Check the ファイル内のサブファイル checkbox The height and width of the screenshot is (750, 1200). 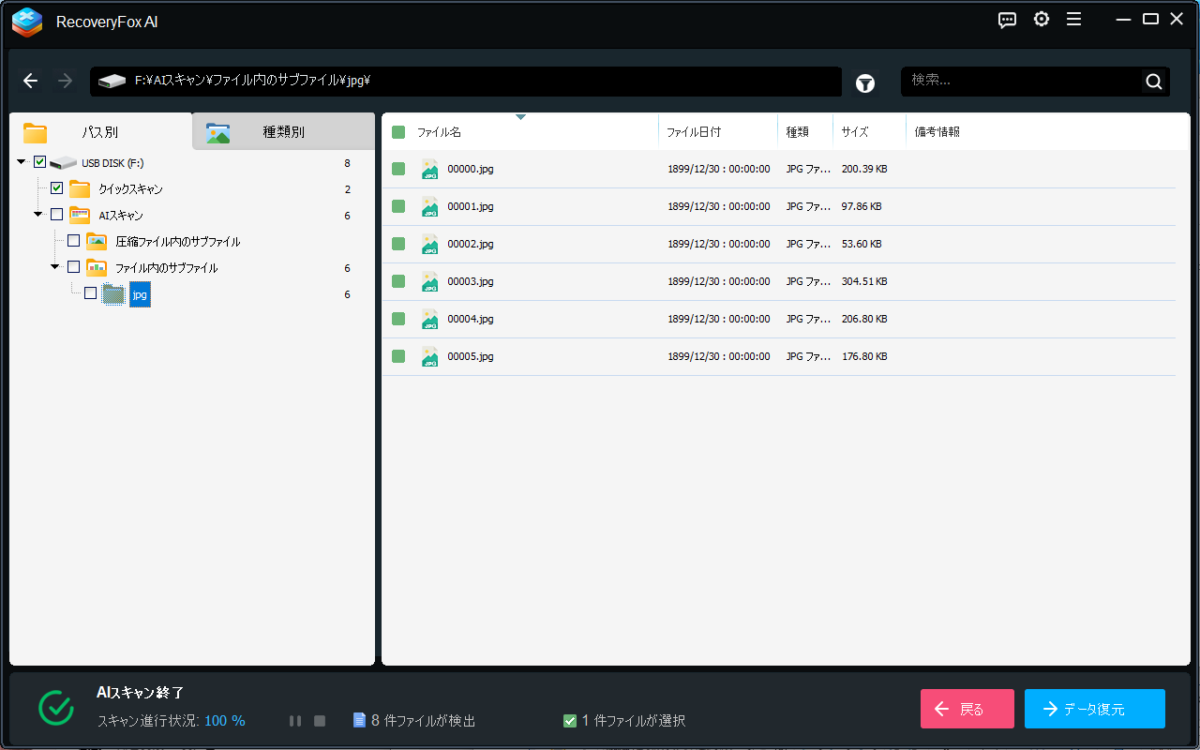[x=74, y=267]
